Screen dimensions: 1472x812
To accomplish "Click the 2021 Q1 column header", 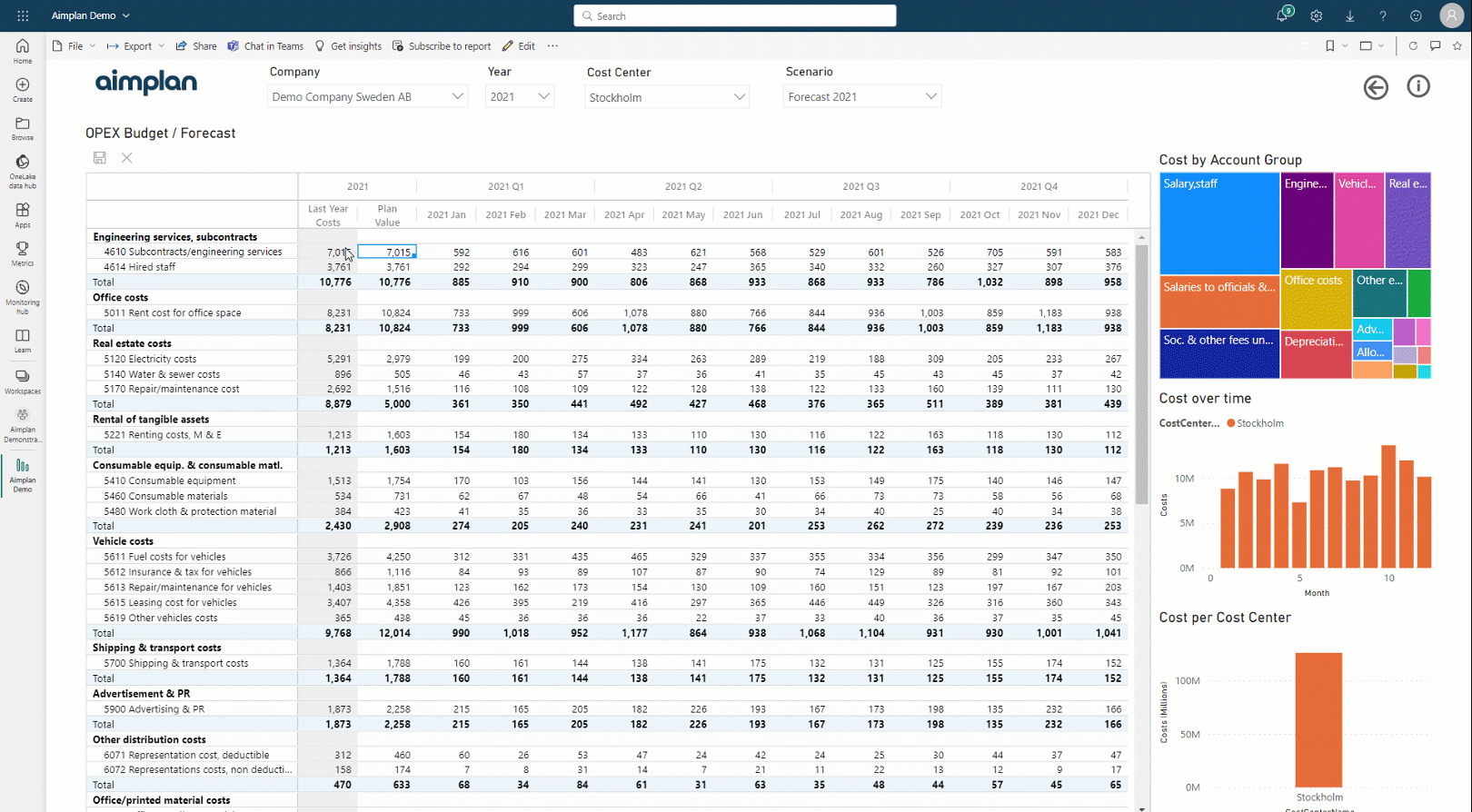I will [505, 186].
